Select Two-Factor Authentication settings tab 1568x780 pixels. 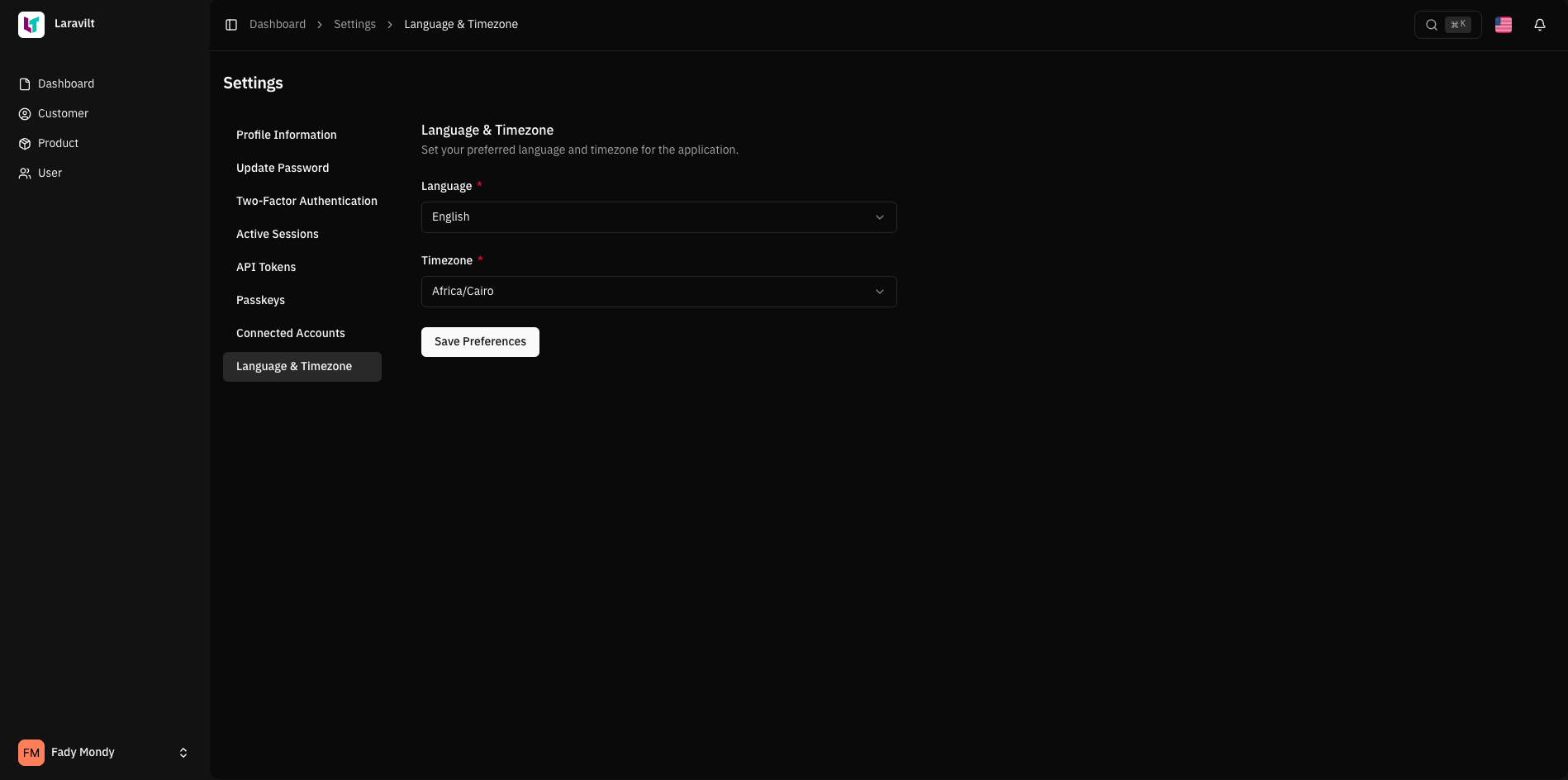point(302,202)
